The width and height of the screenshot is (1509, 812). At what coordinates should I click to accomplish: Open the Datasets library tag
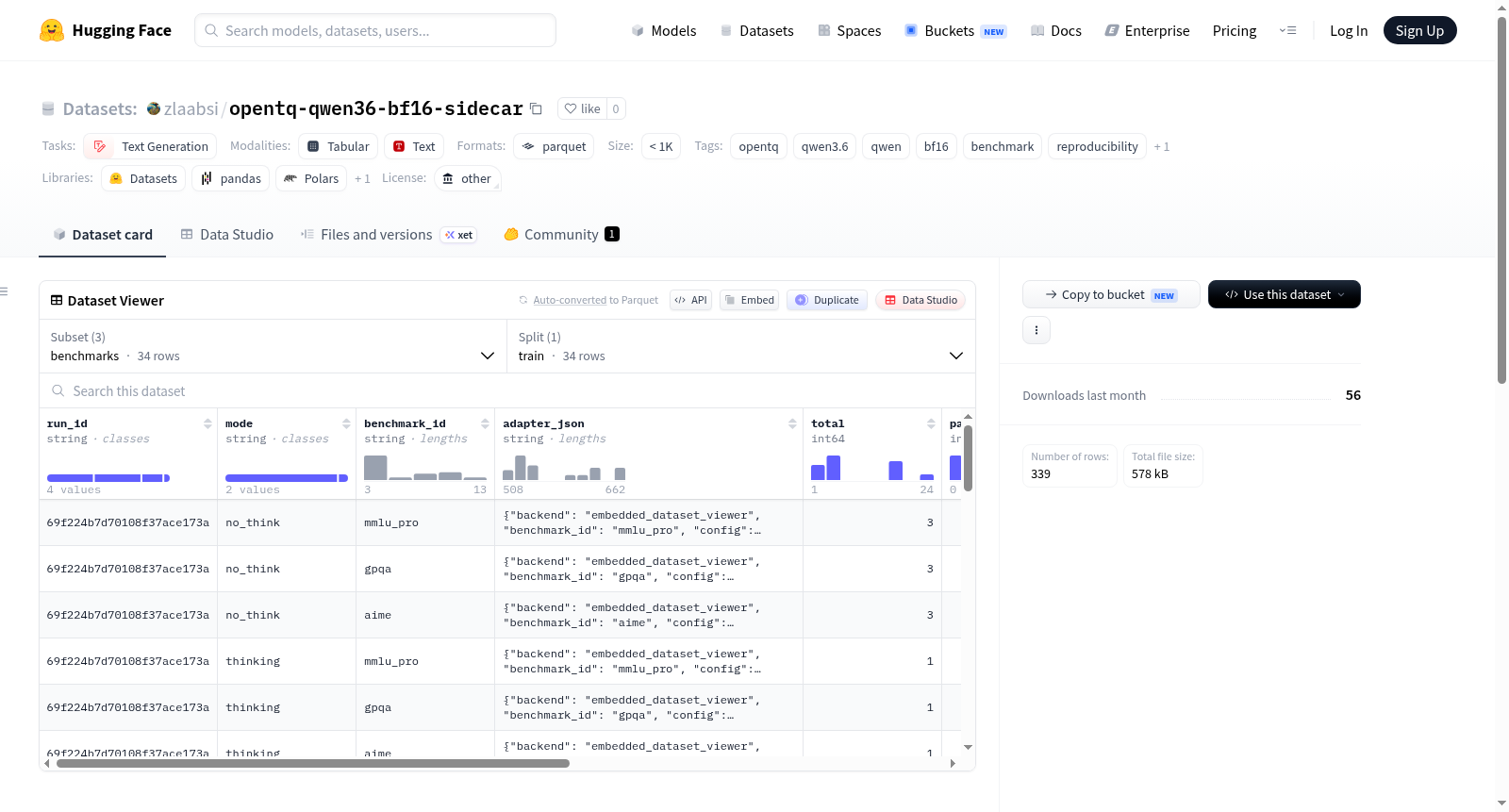click(x=143, y=178)
